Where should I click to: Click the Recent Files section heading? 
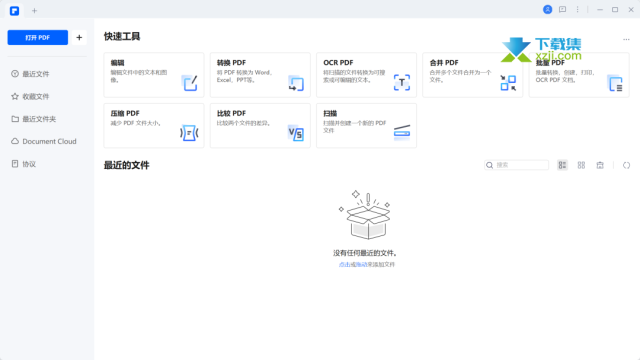tap(127, 165)
